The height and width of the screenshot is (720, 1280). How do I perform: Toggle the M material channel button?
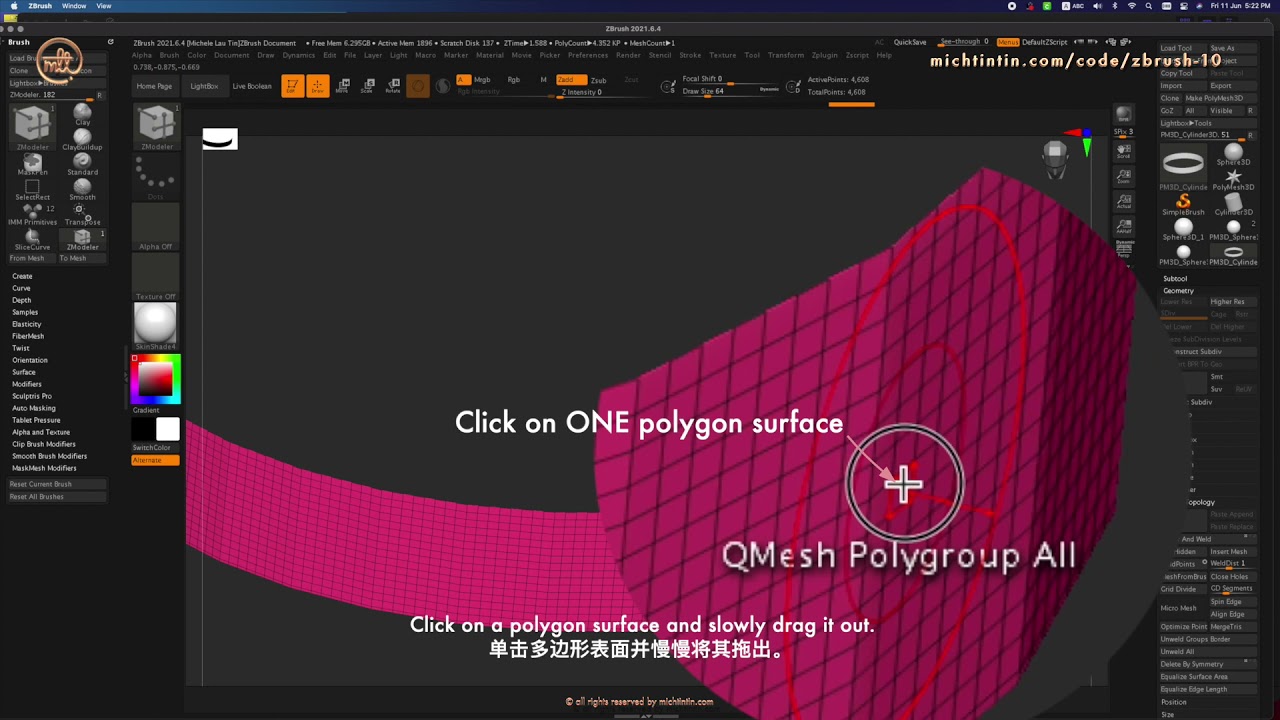click(543, 80)
